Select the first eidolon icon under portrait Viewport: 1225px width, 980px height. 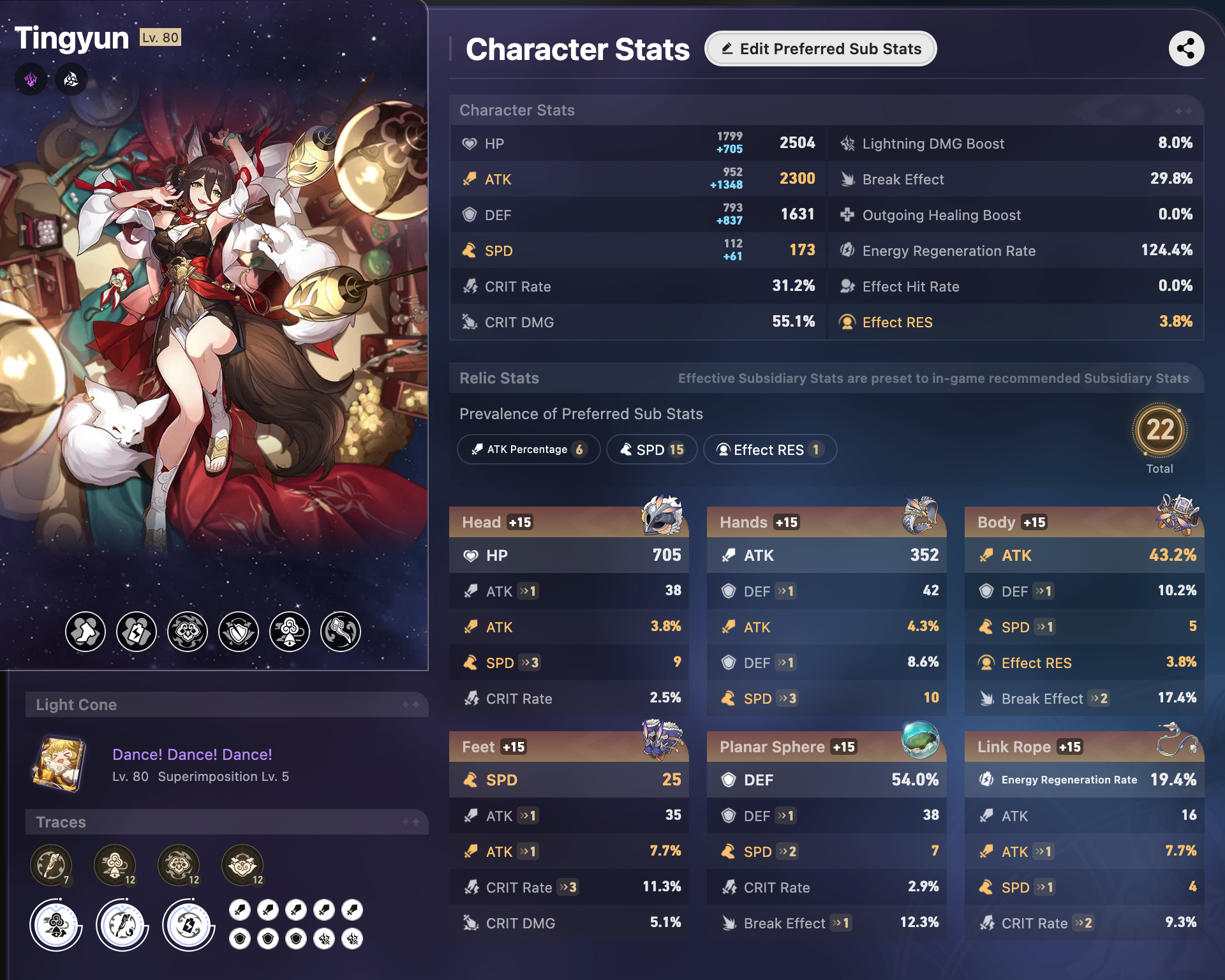pos(85,632)
